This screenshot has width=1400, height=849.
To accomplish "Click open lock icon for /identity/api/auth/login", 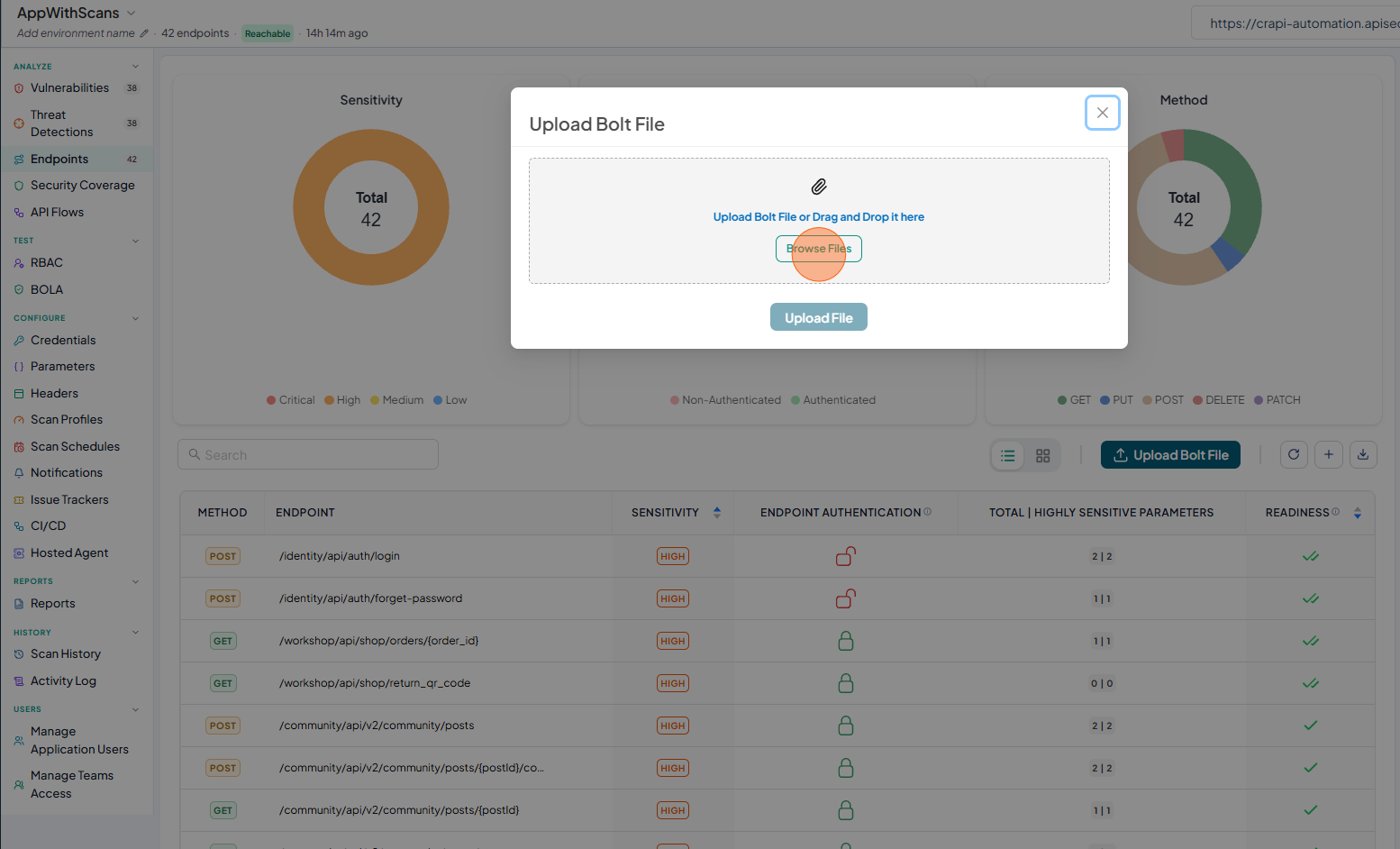I will coord(845,556).
